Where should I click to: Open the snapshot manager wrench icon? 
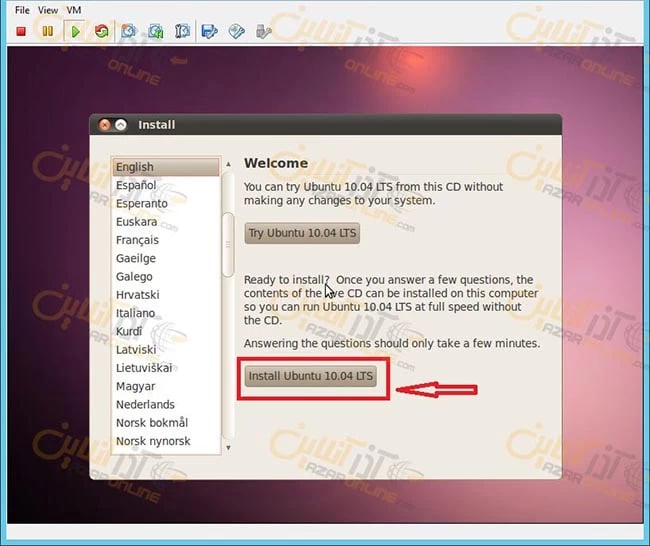coord(182,32)
